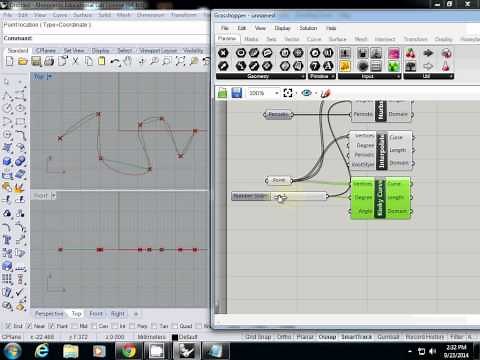Open the Top viewport title dropdown arrow

[50, 77]
